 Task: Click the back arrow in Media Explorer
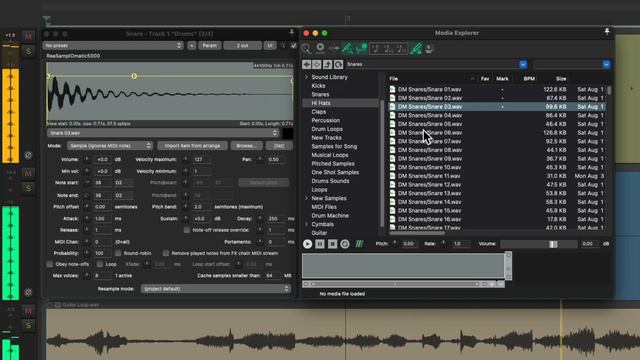[x=306, y=64]
